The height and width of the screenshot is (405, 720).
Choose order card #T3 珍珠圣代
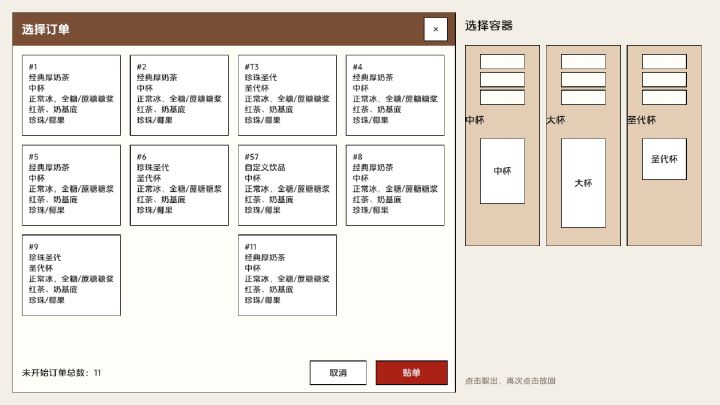coord(287,95)
